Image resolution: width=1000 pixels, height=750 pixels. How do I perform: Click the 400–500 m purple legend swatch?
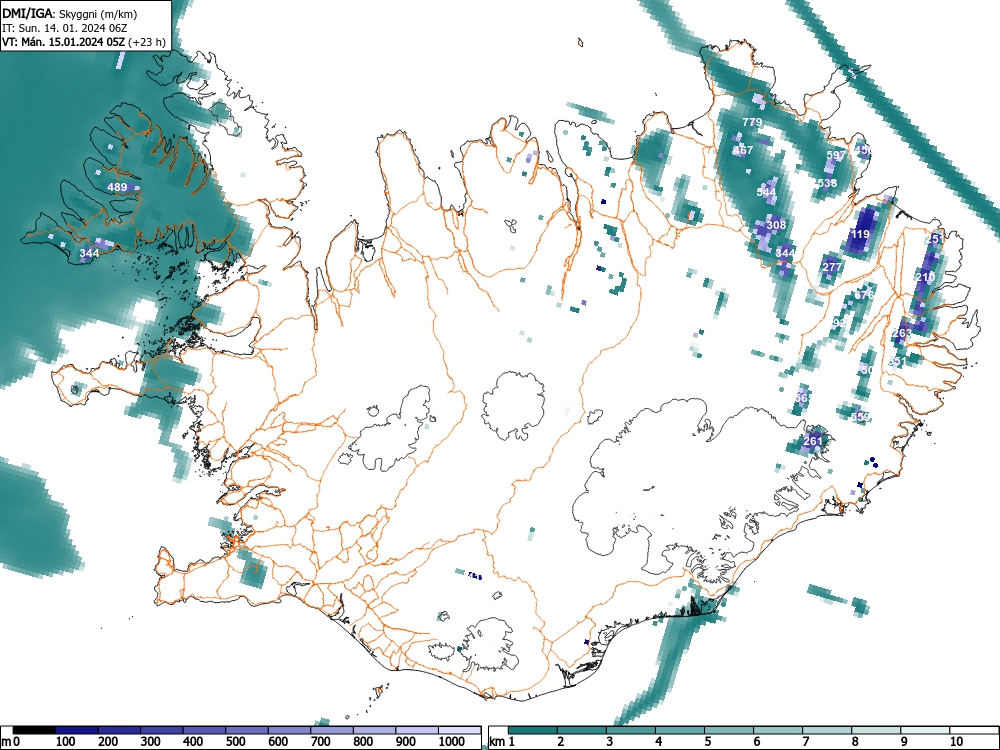[205, 730]
